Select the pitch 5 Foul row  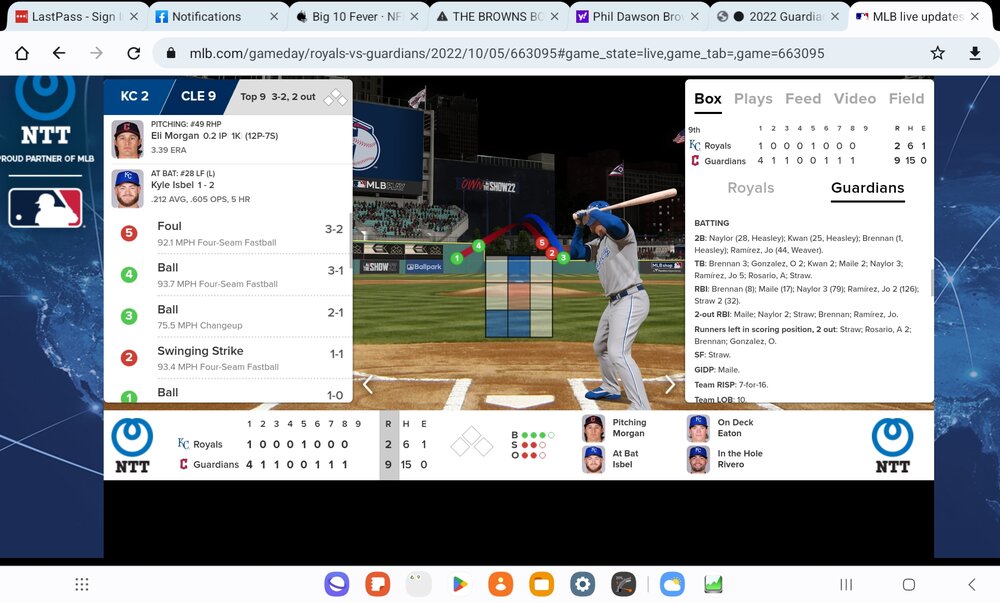(230, 233)
